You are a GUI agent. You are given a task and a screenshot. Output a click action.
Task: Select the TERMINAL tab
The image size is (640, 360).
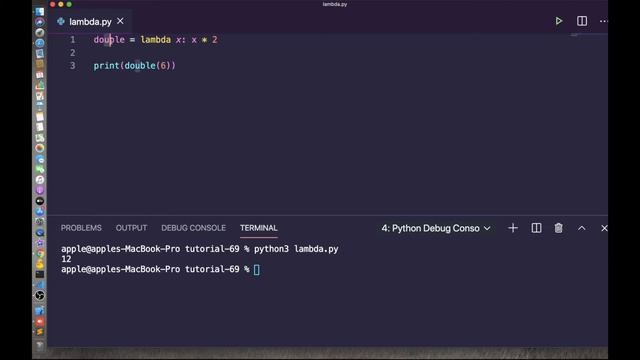pos(259,228)
